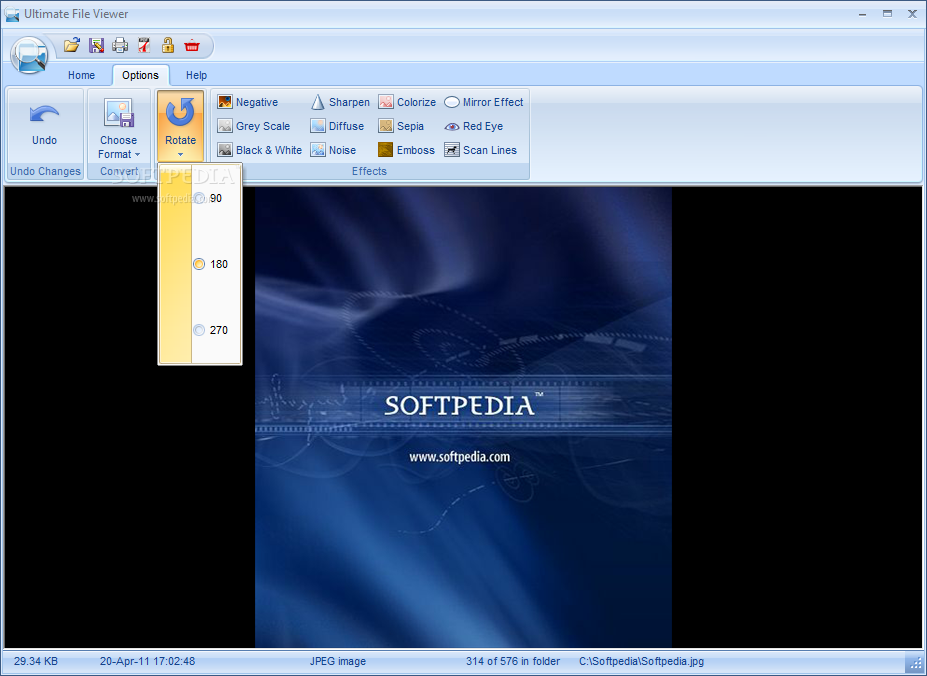
Task: Select the Options ribbon tab
Action: pos(141,75)
